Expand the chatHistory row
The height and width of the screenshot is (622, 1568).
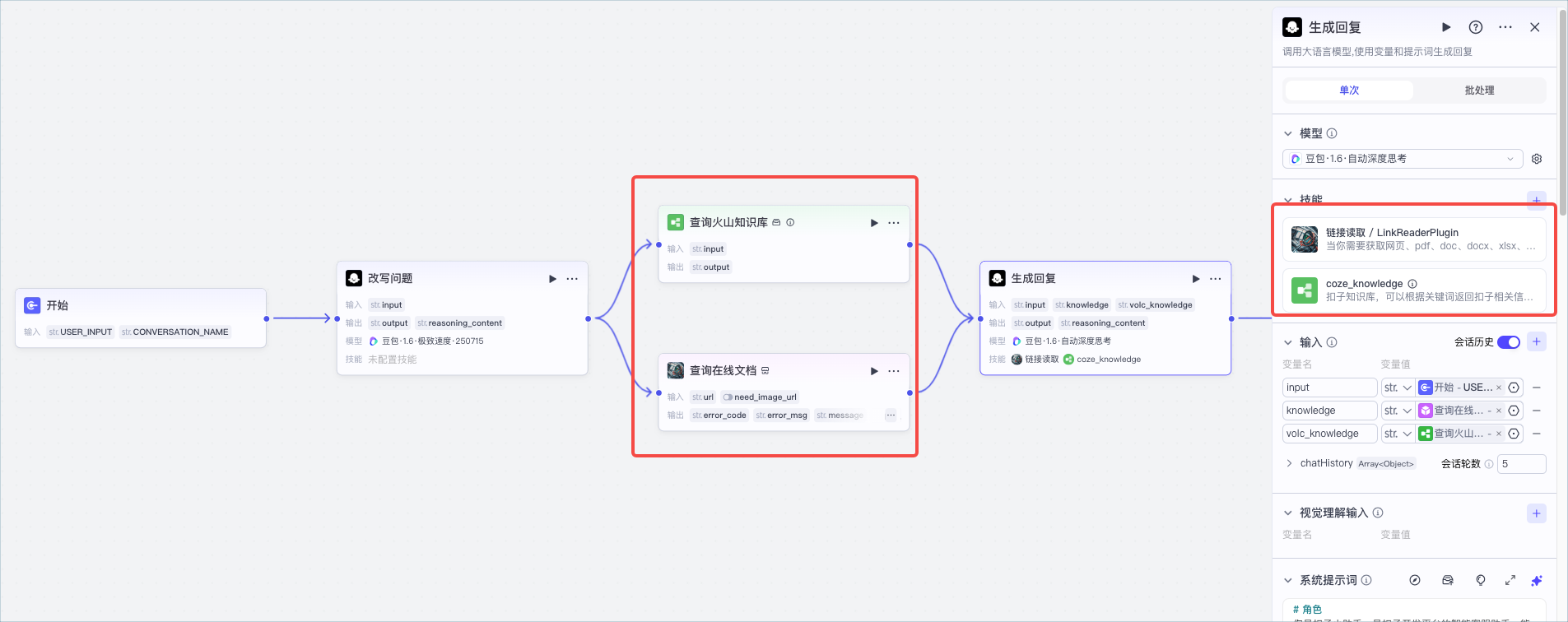[1289, 463]
